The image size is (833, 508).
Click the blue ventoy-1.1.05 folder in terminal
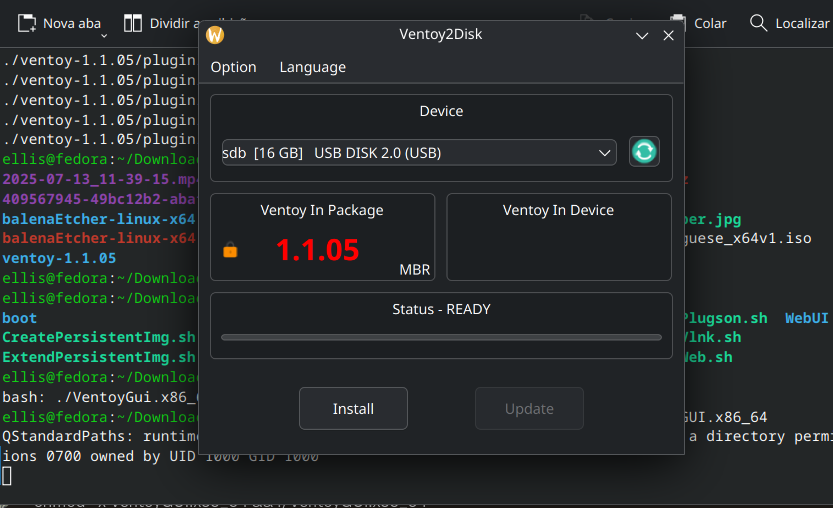tap(59, 258)
